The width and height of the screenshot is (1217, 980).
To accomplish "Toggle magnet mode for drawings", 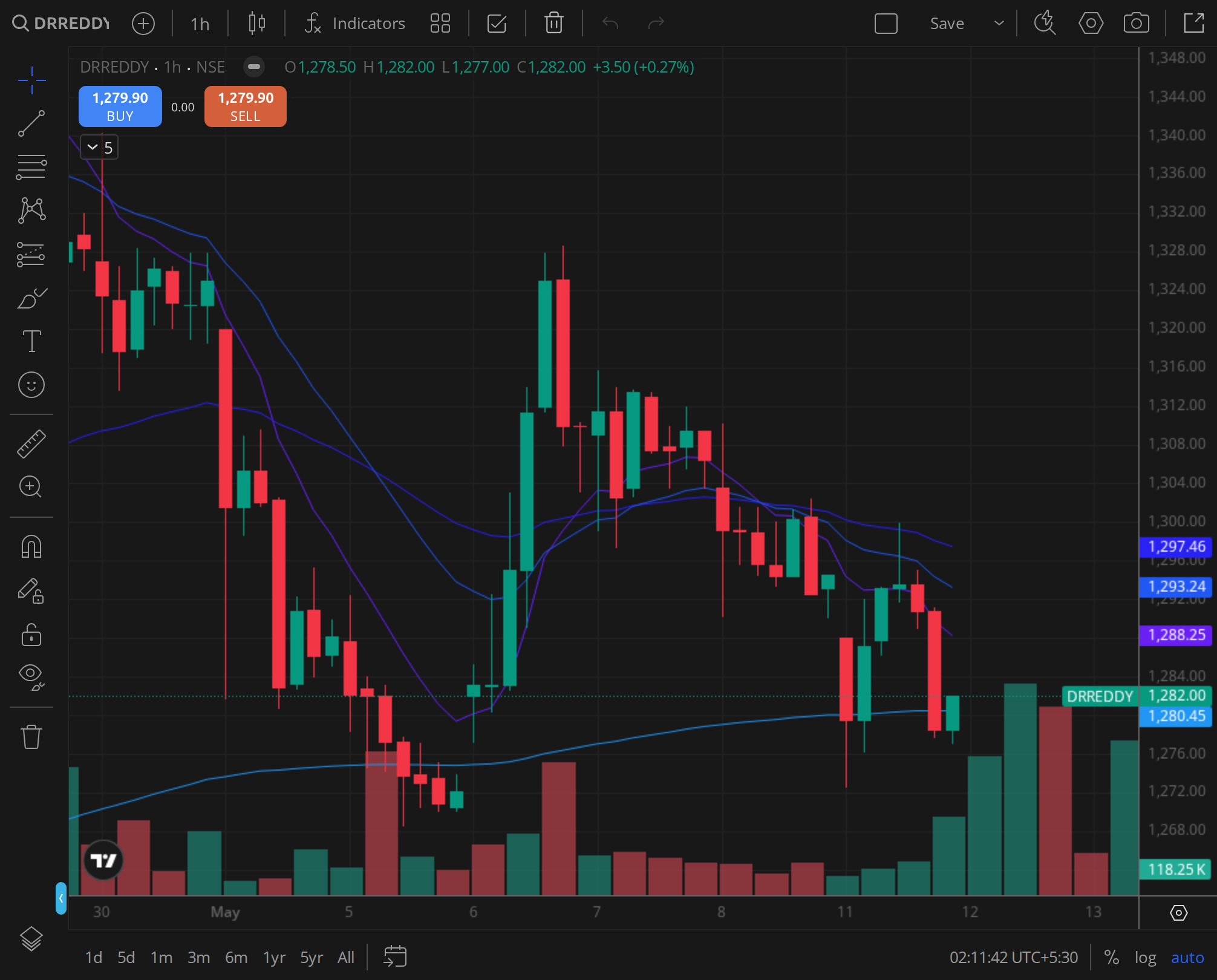I will [x=31, y=547].
